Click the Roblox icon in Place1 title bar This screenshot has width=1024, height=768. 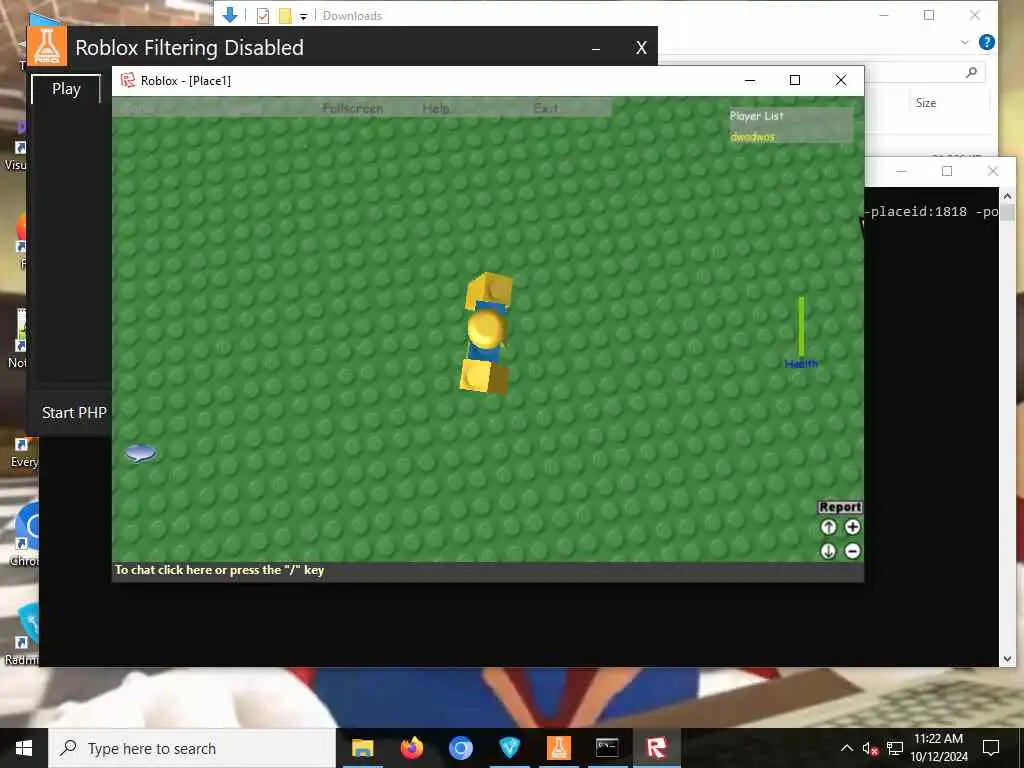point(128,80)
